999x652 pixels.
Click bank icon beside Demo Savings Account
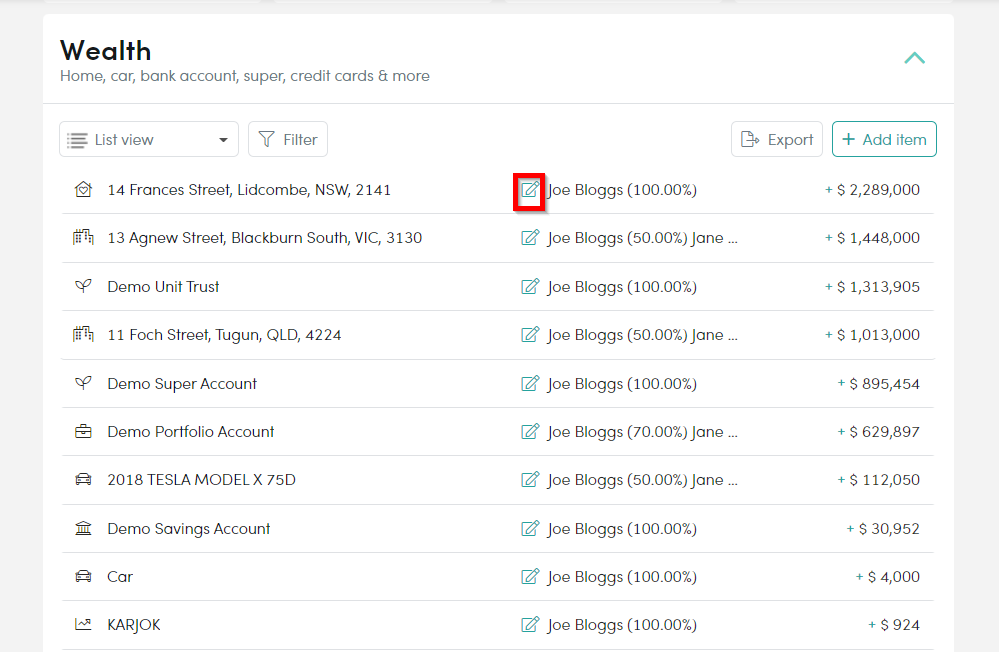pyautogui.click(x=83, y=528)
